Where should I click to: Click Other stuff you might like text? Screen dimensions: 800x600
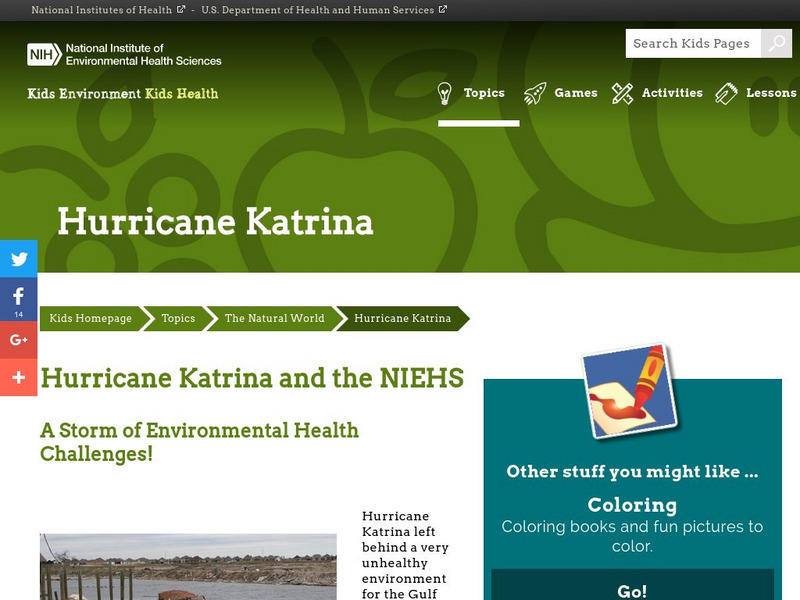tap(632, 471)
